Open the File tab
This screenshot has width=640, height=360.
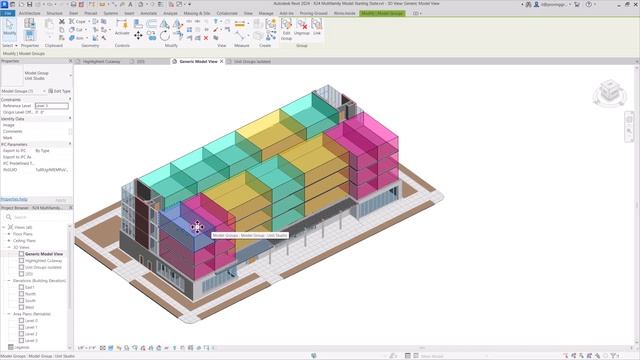click(8, 13)
